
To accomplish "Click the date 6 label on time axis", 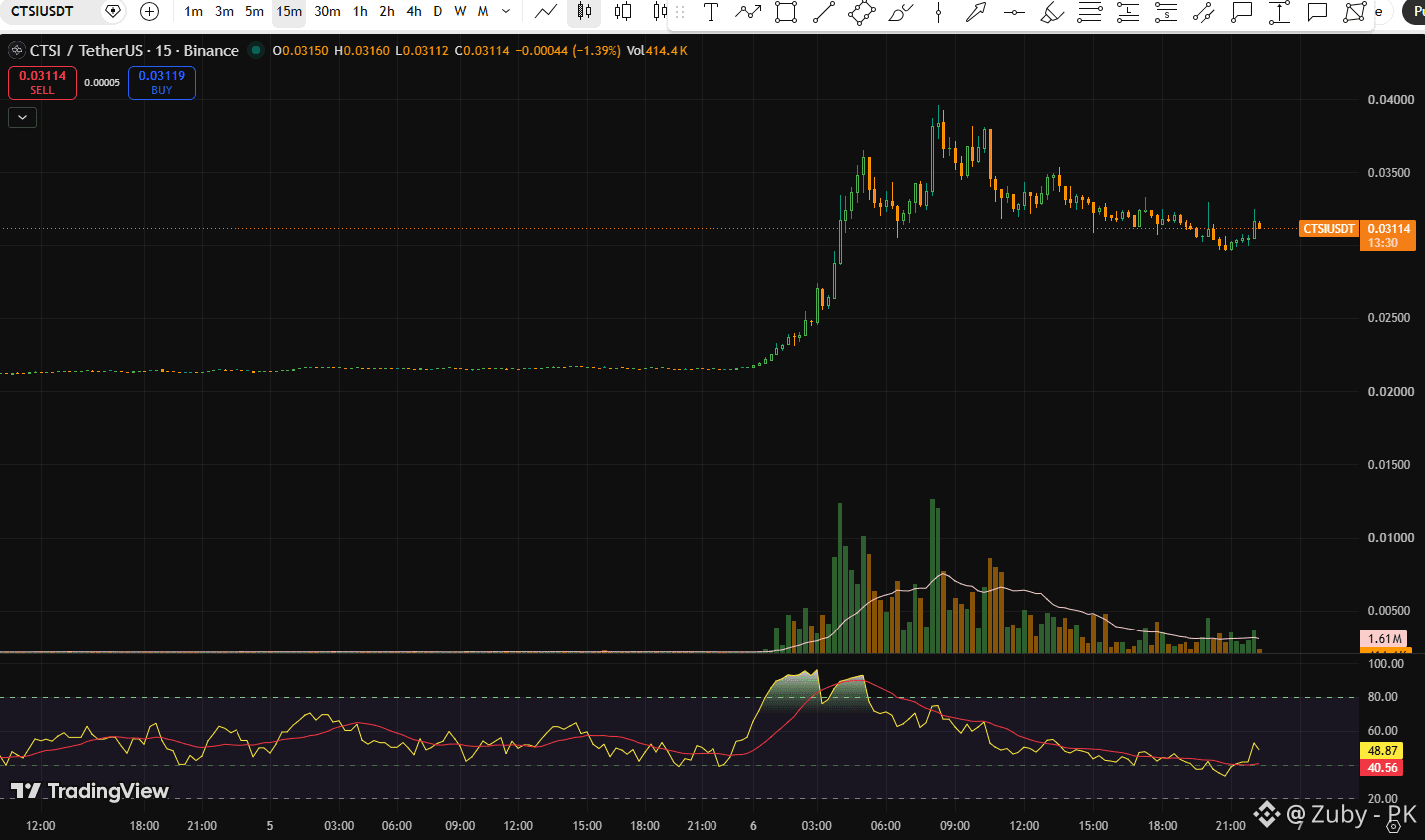I will pos(753,826).
